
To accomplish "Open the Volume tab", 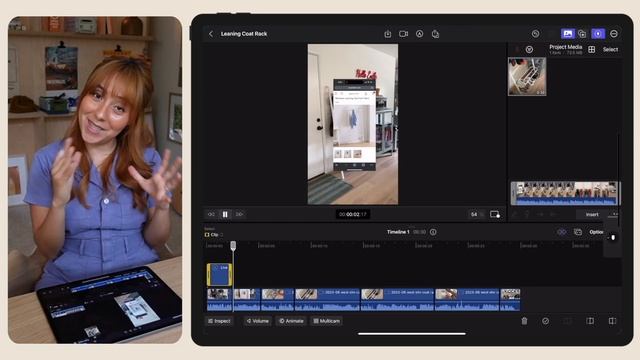I will [x=258, y=321].
